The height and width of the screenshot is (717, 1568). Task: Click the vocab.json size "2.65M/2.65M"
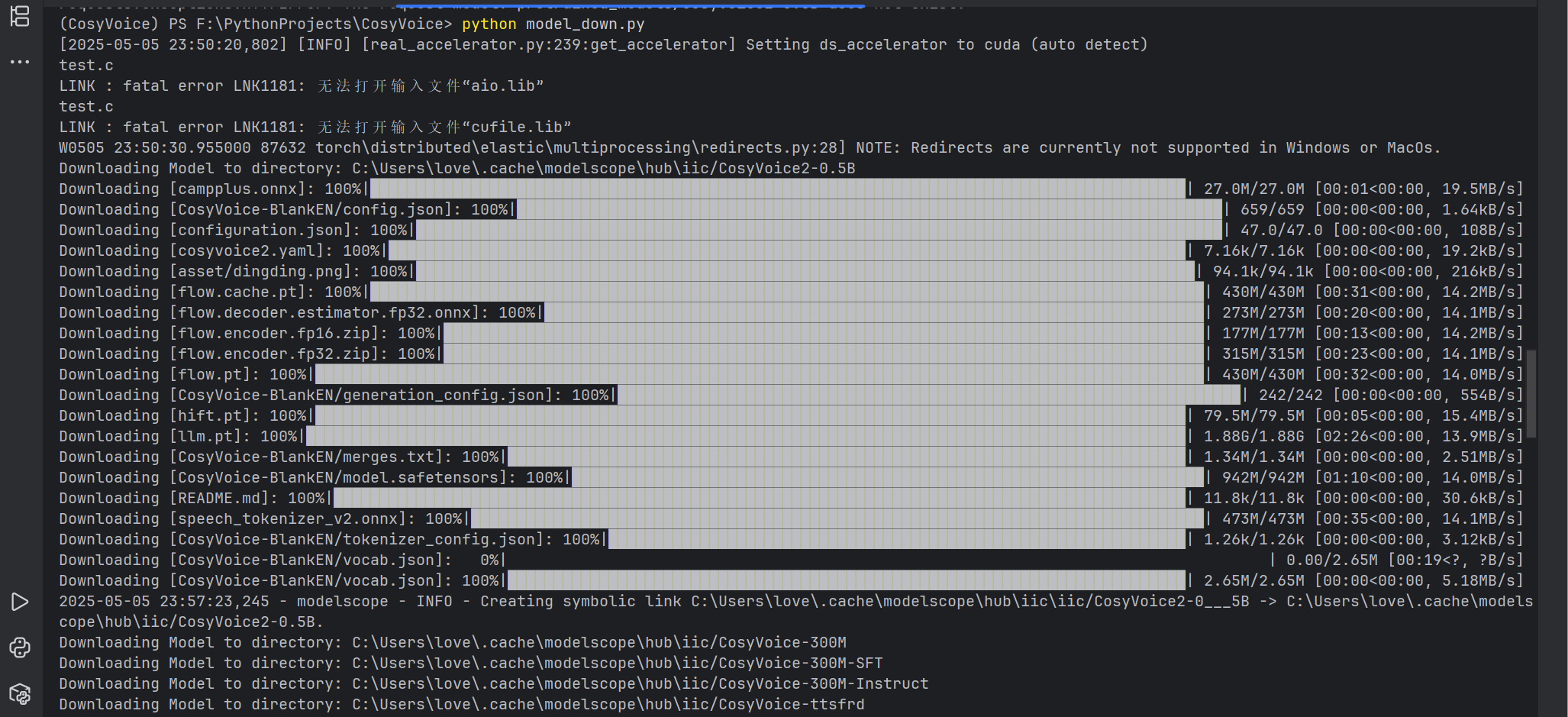1253,580
